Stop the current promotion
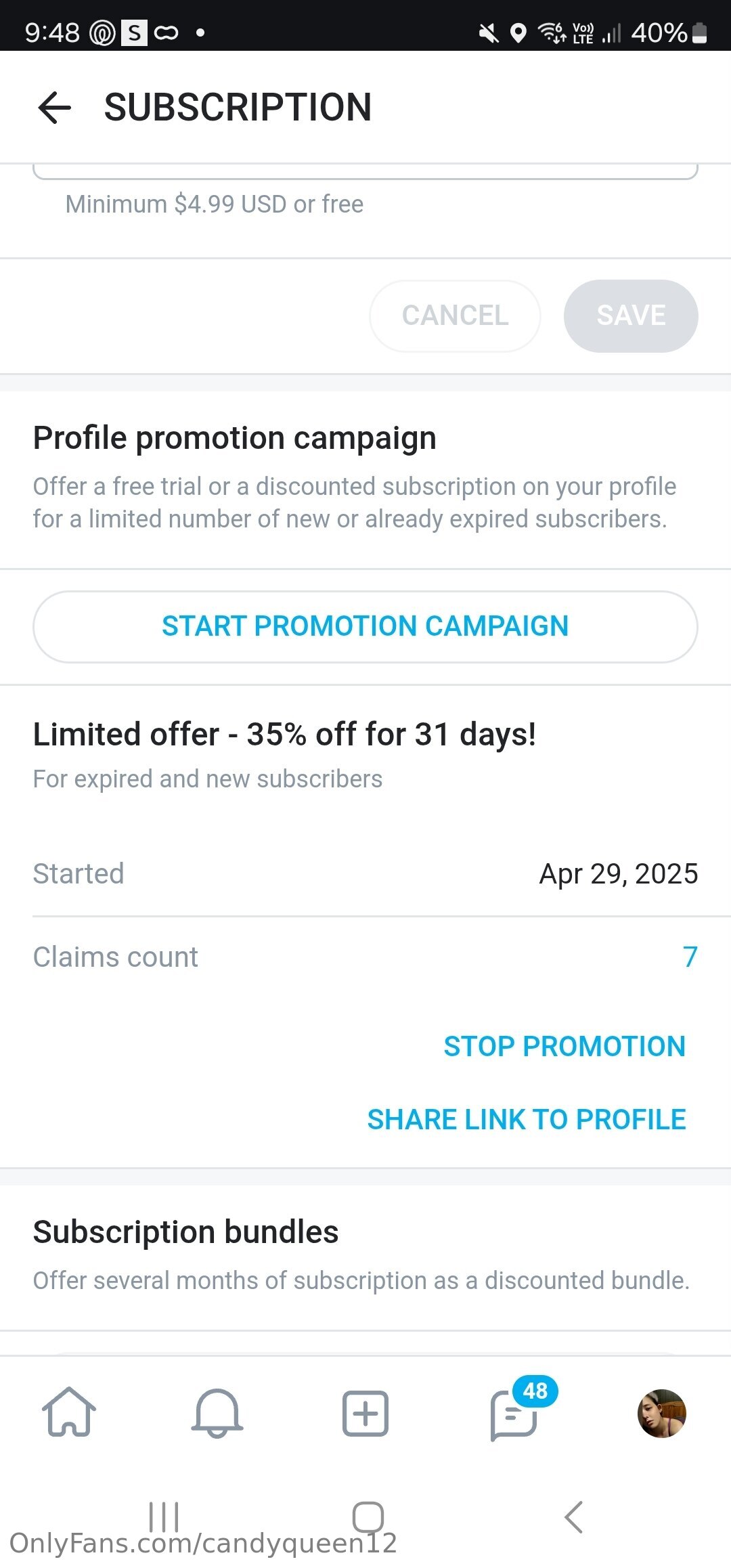 tap(564, 1047)
